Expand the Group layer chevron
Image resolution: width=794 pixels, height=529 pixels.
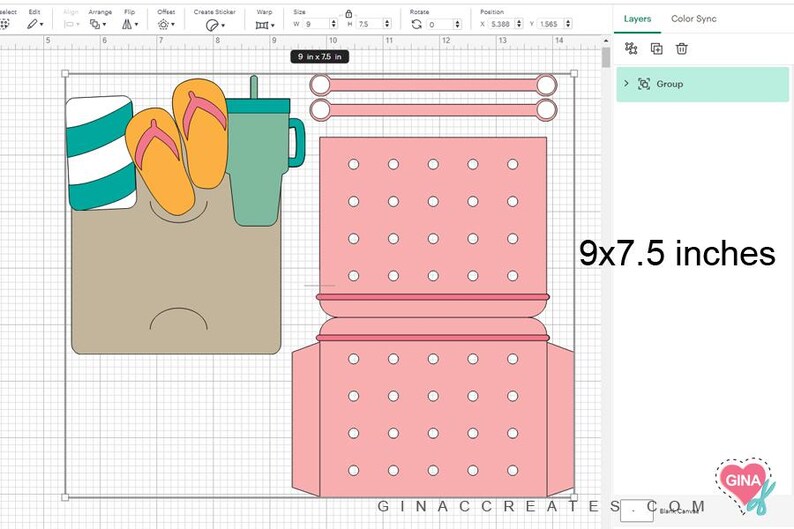(626, 84)
